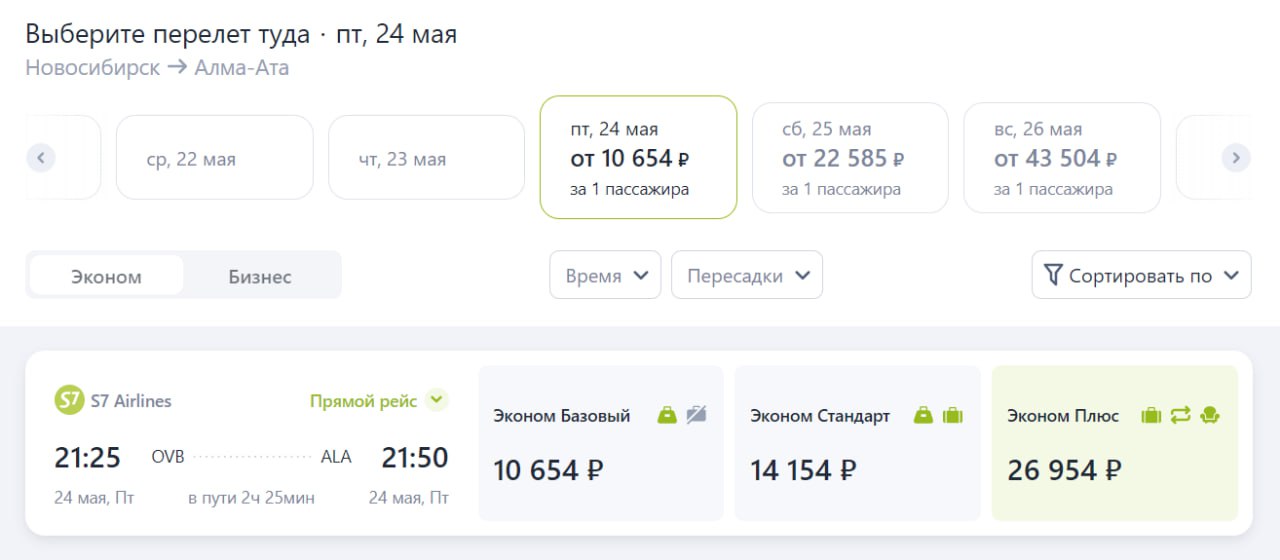Open the Сортировать по dropdown

pyautogui.click(x=1141, y=275)
